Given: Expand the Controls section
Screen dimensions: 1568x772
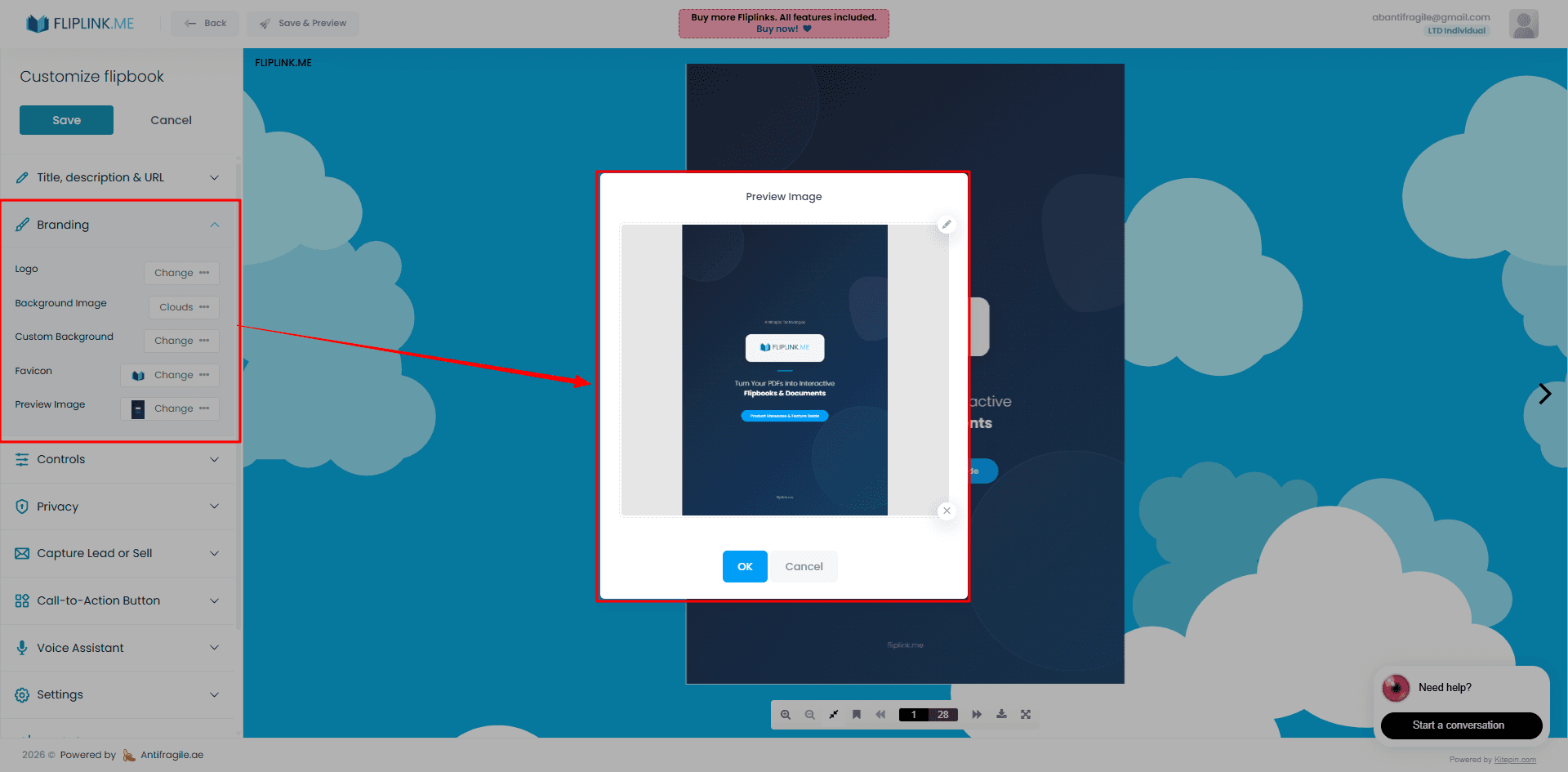Looking at the screenshot, I should 118,459.
